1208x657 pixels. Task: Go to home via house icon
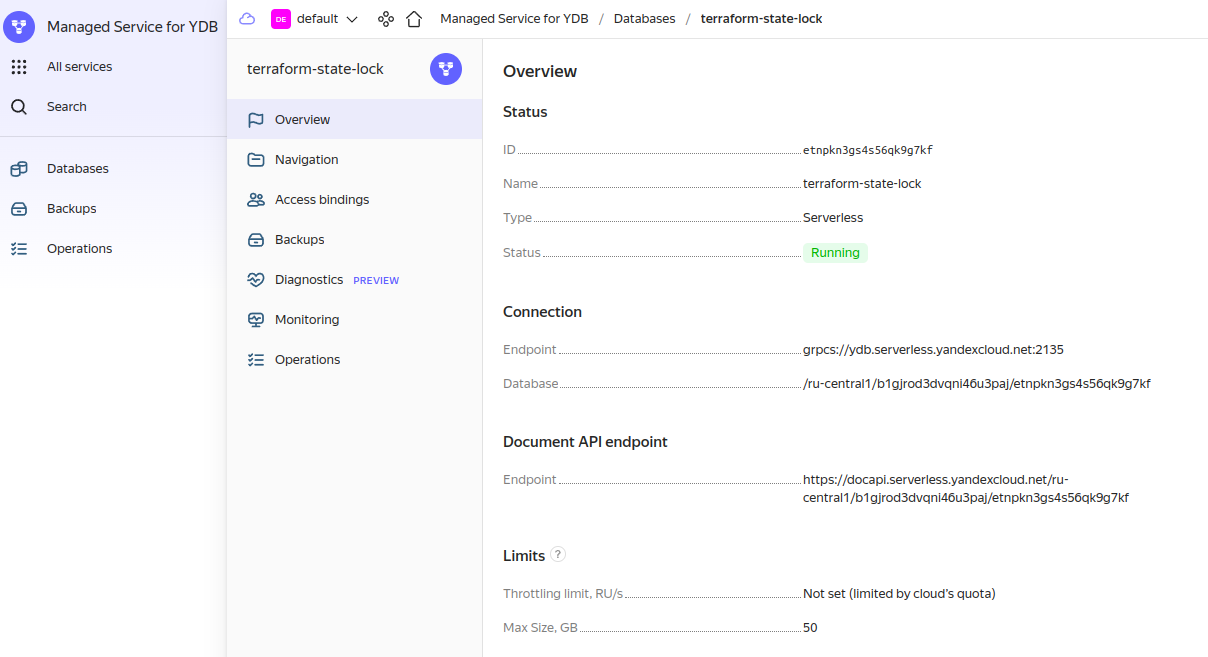(414, 19)
